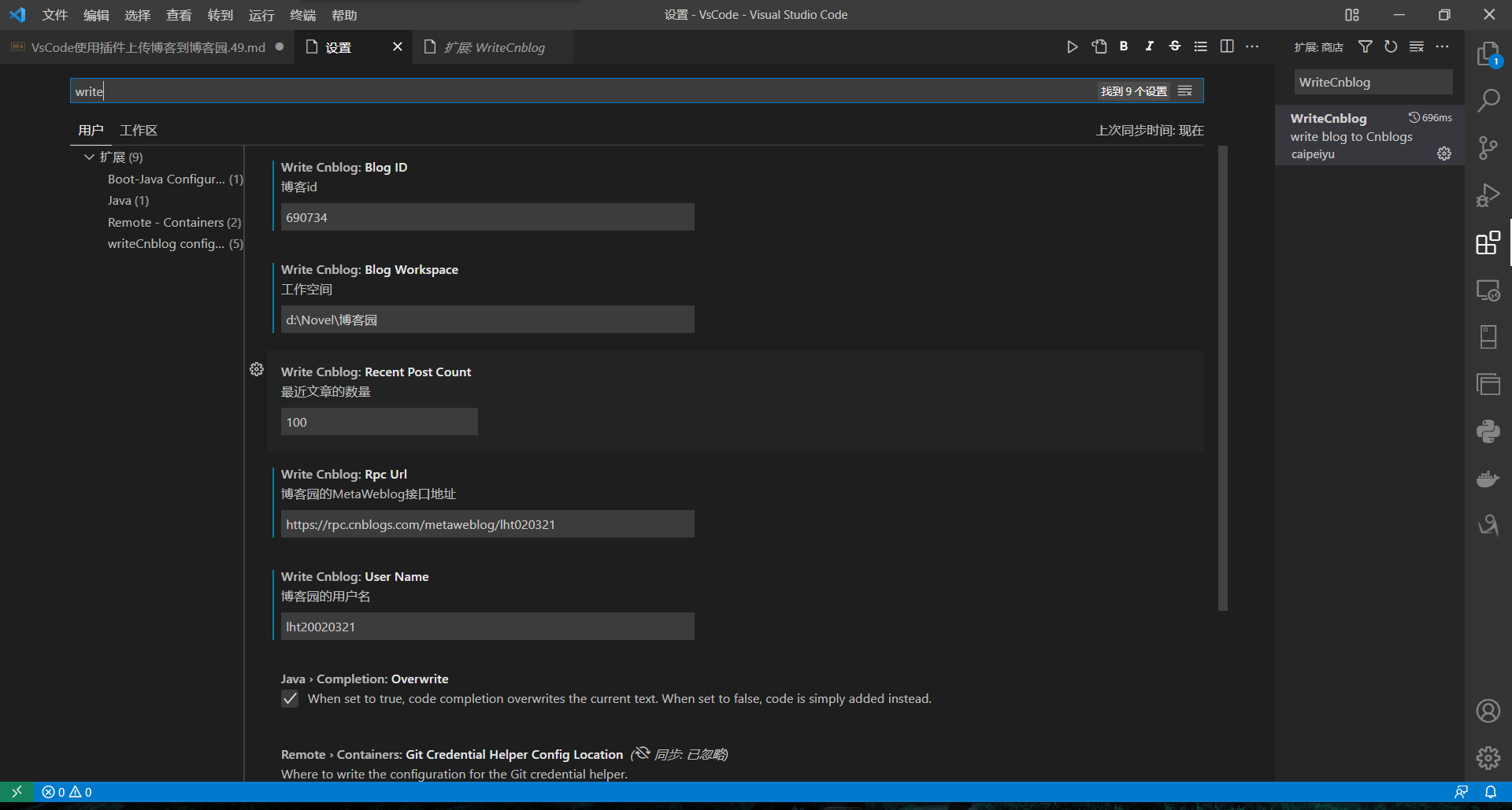The image size is (1512, 810).
Task: Open the Remote Explorer view
Action: [1488, 290]
